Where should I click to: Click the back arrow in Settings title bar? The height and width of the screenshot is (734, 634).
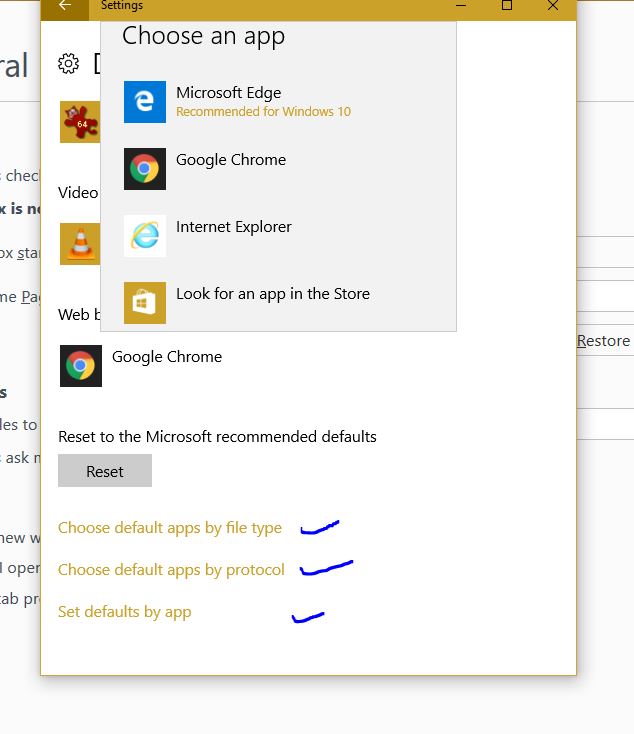tap(65, 6)
